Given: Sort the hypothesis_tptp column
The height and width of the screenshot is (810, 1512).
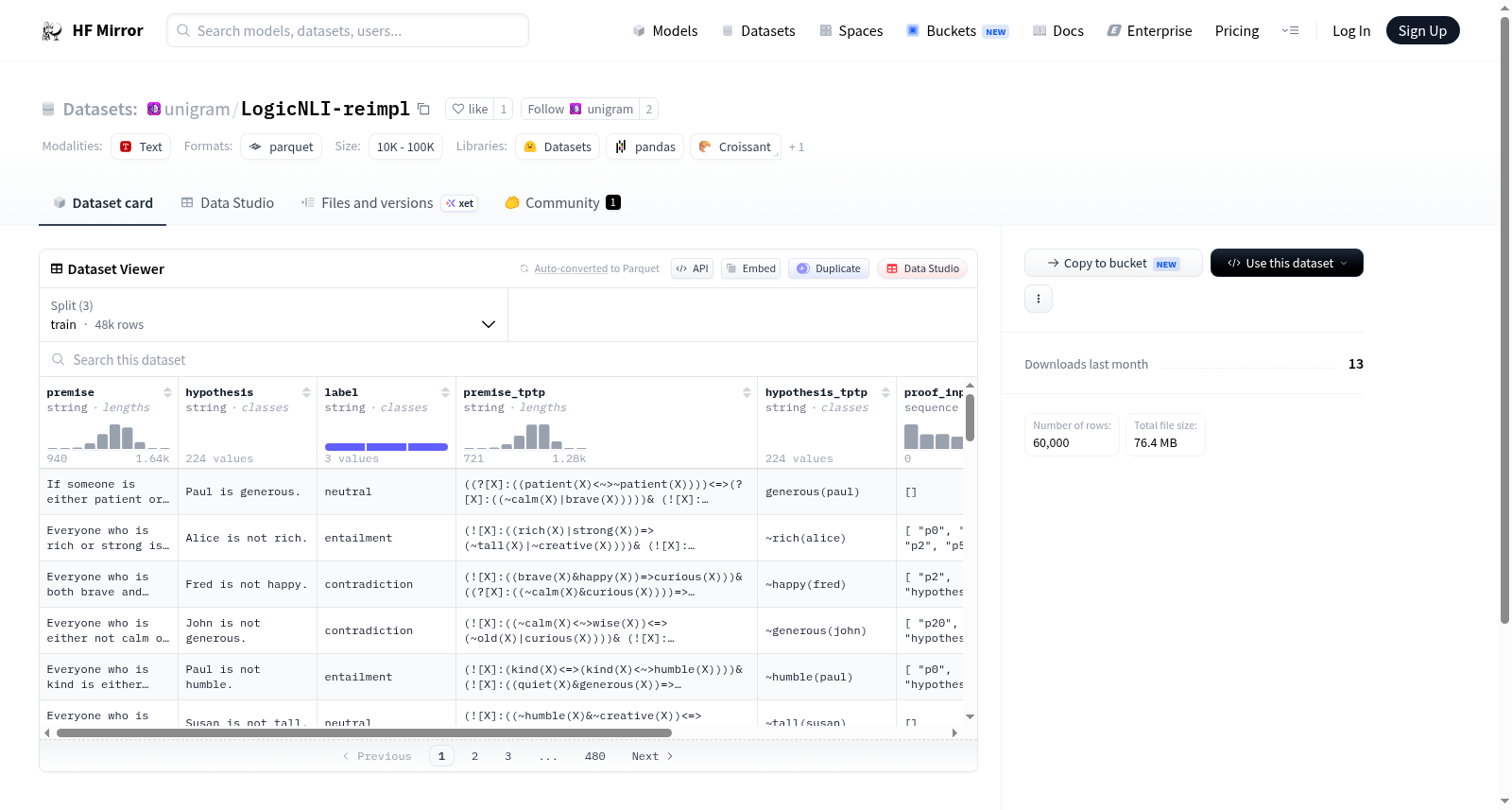Looking at the screenshot, I should tap(885, 392).
